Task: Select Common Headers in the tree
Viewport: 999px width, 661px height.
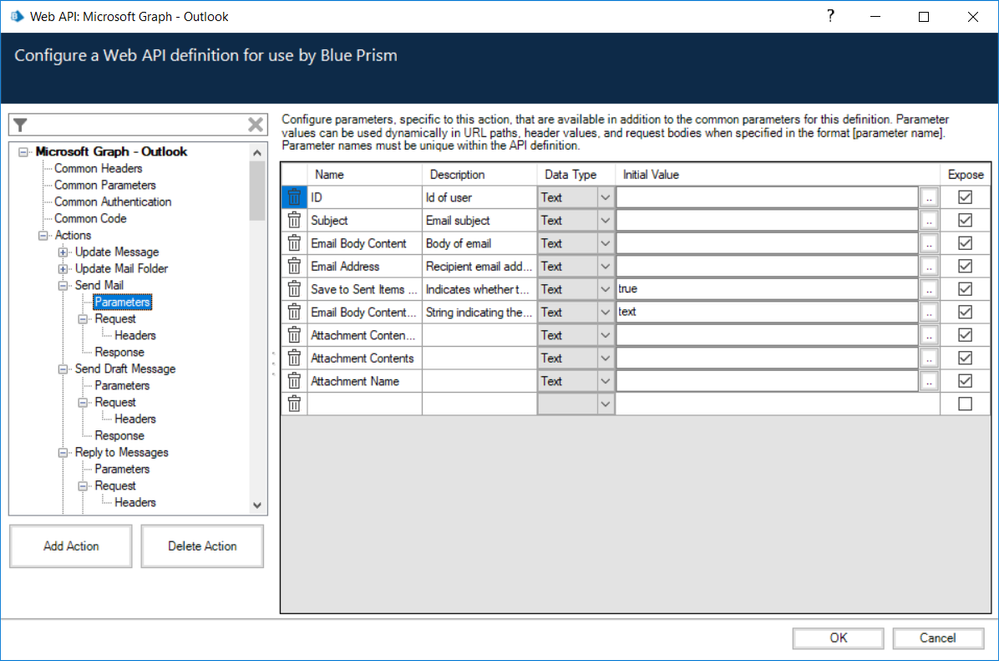Action: [x=98, y=169]
